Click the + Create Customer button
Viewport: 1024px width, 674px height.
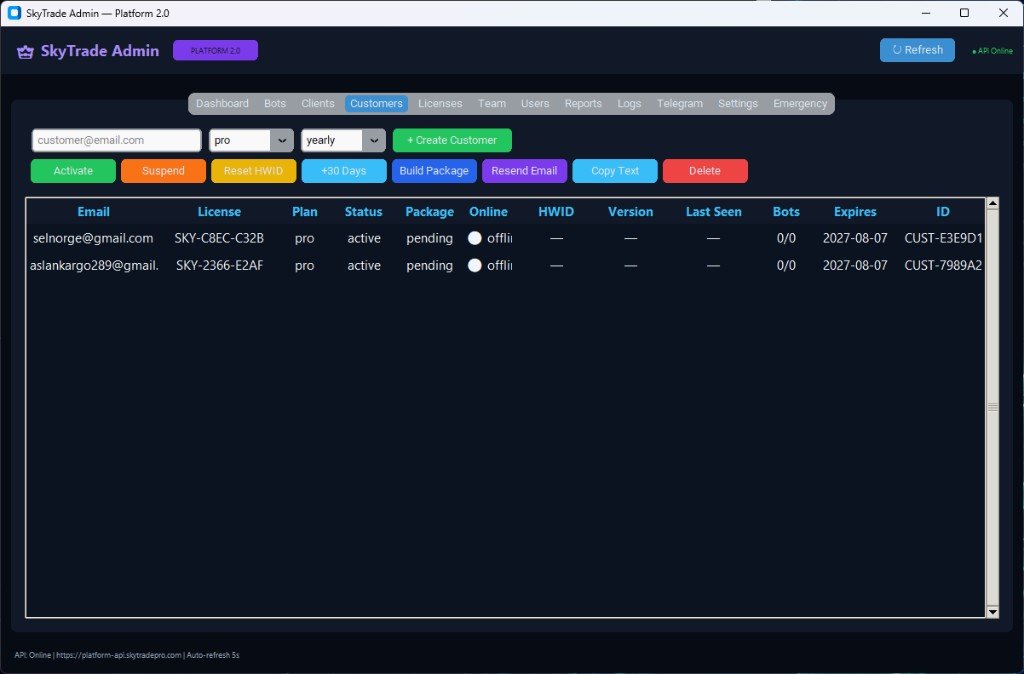(x=452, y=140)
